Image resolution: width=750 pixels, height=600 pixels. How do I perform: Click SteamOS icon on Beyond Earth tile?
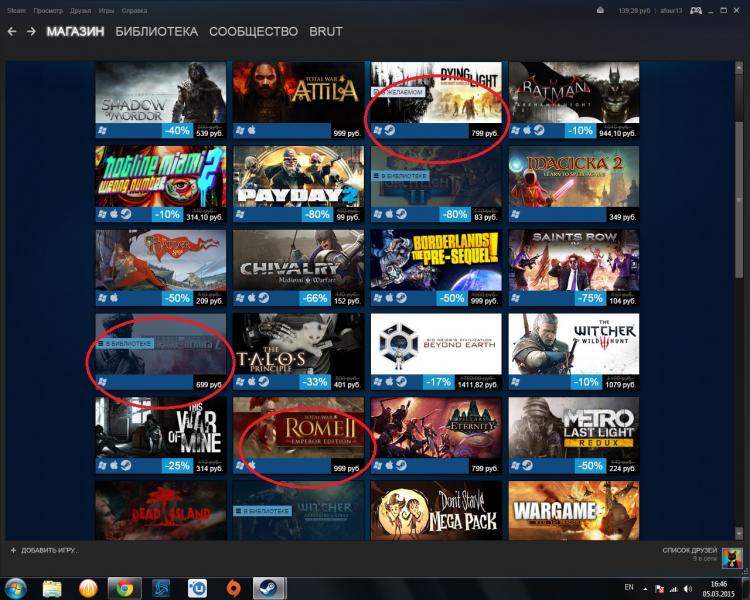click(401, 381)
